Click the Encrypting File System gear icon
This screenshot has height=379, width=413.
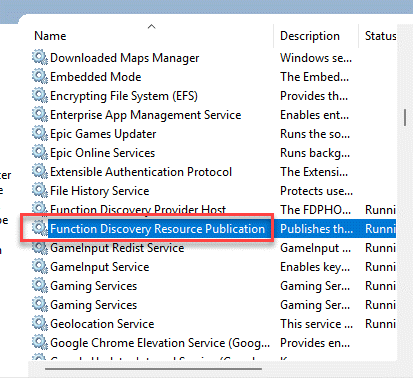pyautogui.click(x=40, y=95)
